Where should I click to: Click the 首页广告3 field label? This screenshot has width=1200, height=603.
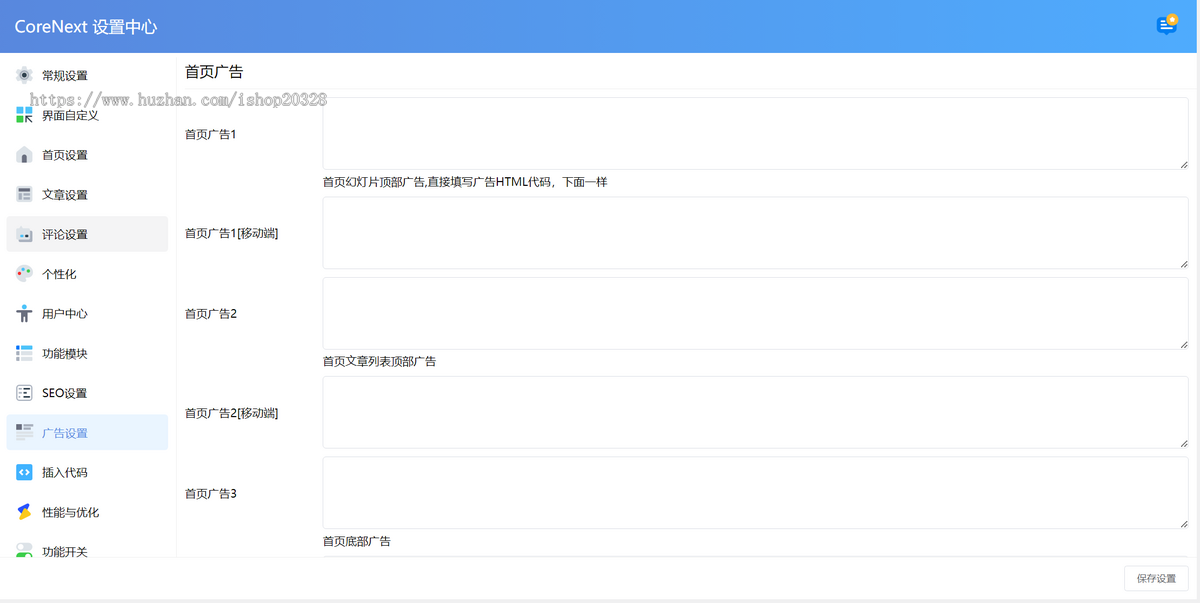click(x=211, y=493)
